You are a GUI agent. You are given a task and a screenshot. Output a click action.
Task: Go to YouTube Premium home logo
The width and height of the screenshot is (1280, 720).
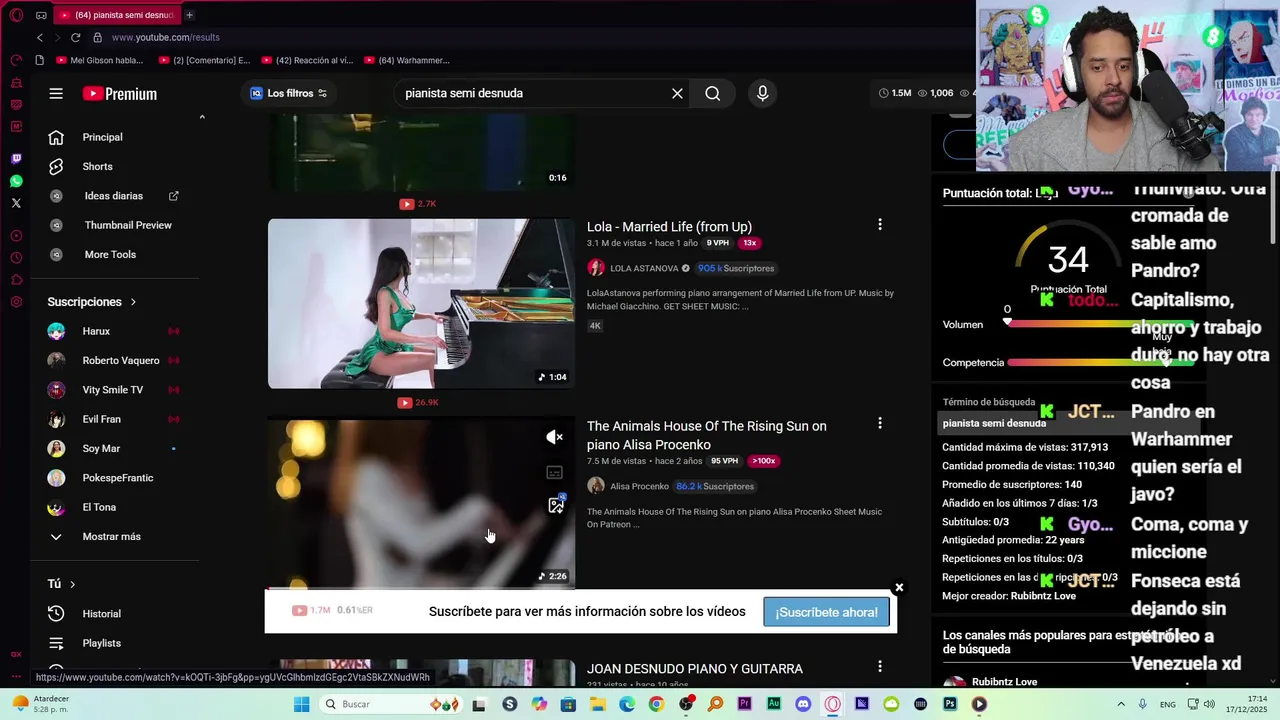coord(120,93)
